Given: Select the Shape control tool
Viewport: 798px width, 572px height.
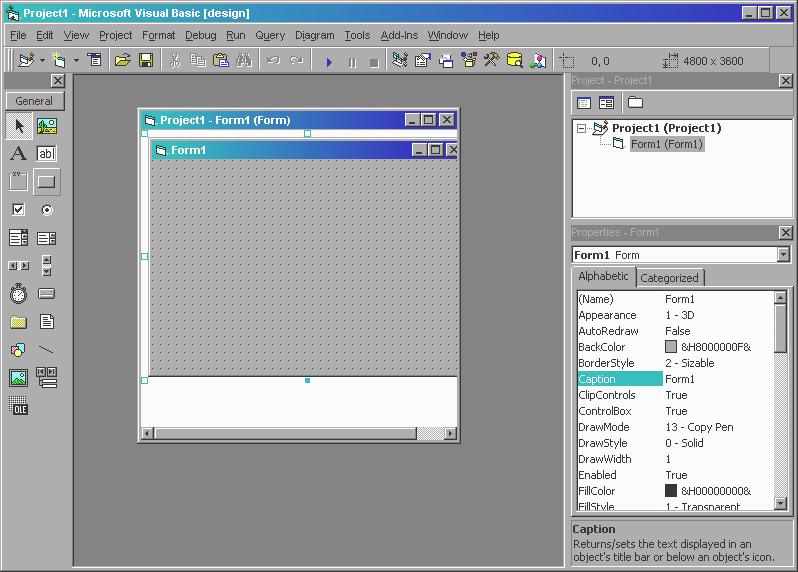Looking at the screenshot, I should coord(19,350).
